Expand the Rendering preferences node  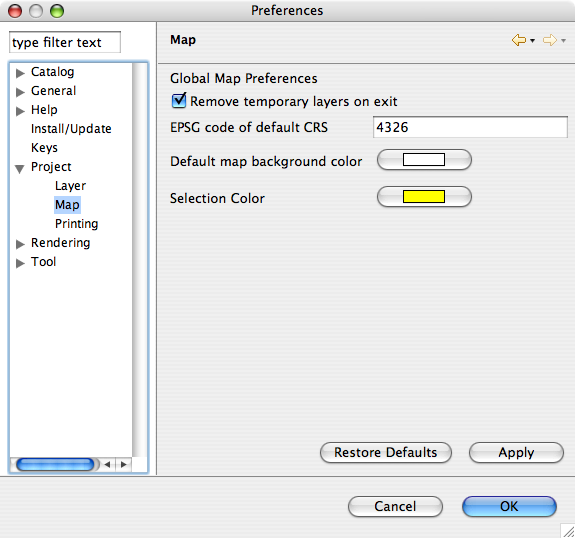pos(21,244)
